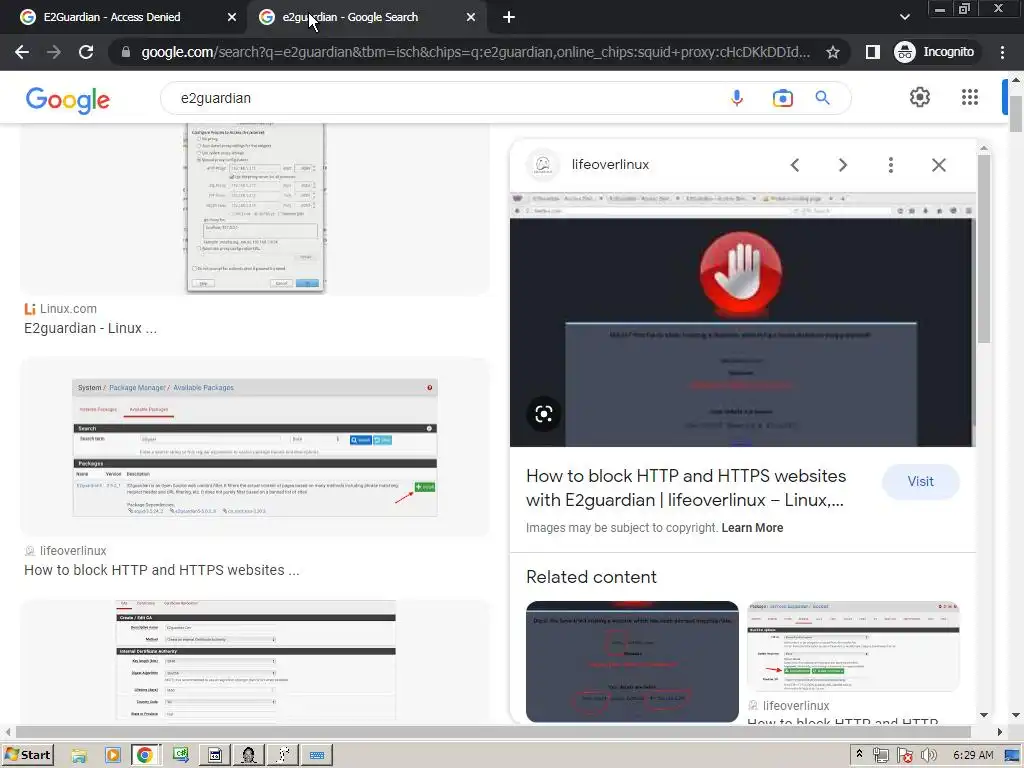Close e2guardian - Google Search tab
1024x768 pixels.
[471, 17]
